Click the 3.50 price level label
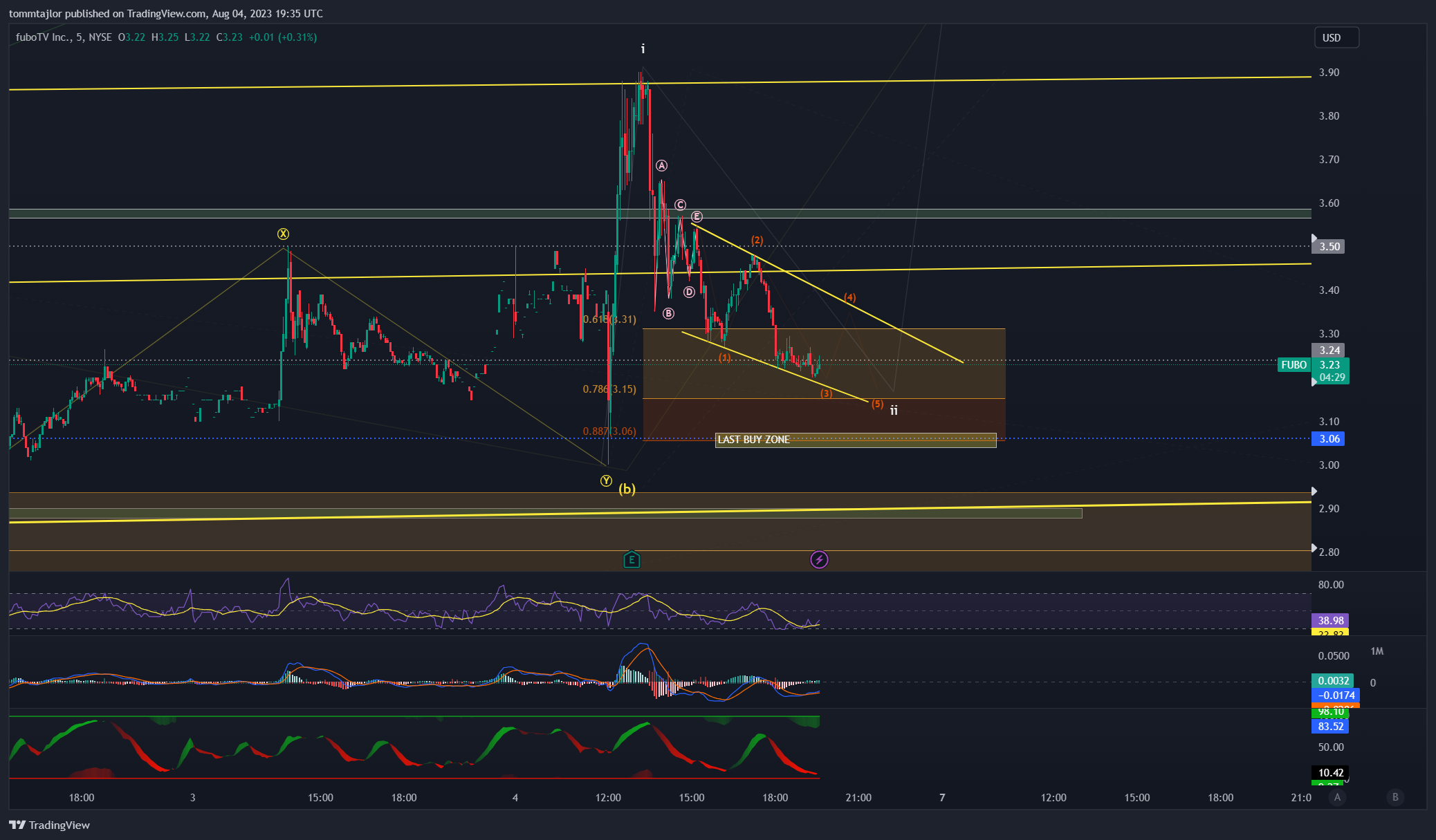 [x=1329, y=246]
